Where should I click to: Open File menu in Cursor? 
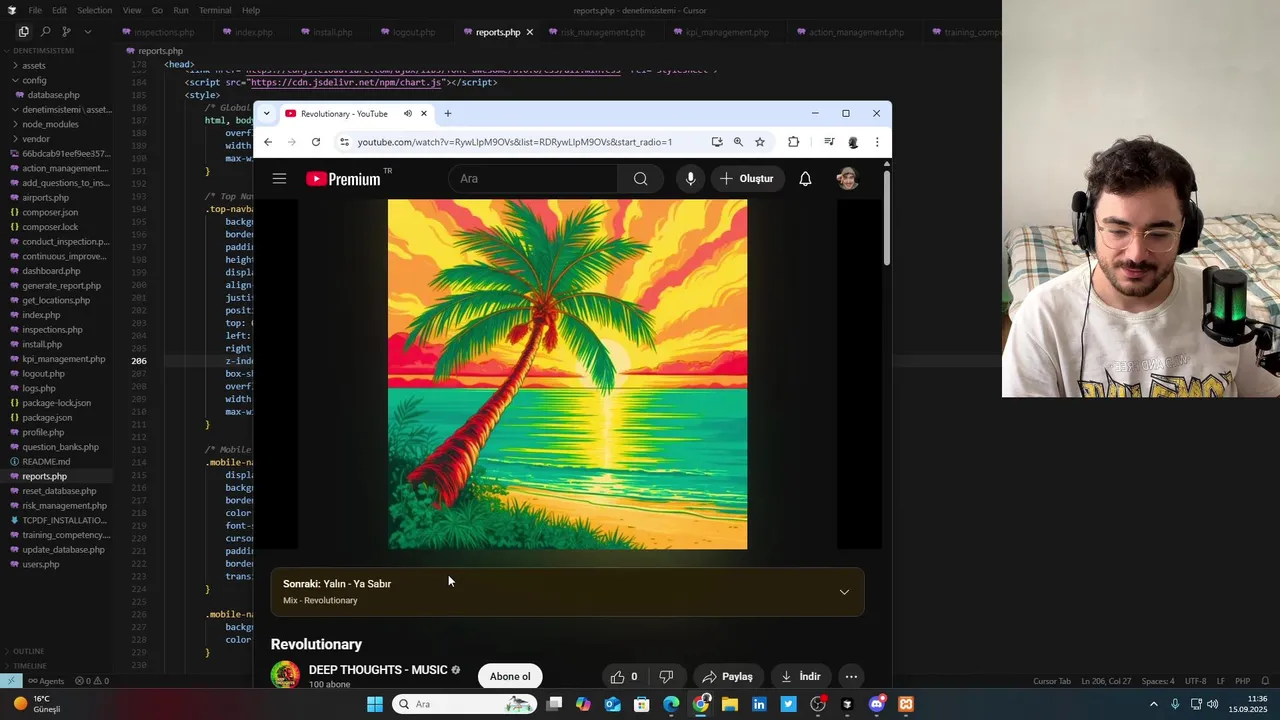(x=35, y=10)
